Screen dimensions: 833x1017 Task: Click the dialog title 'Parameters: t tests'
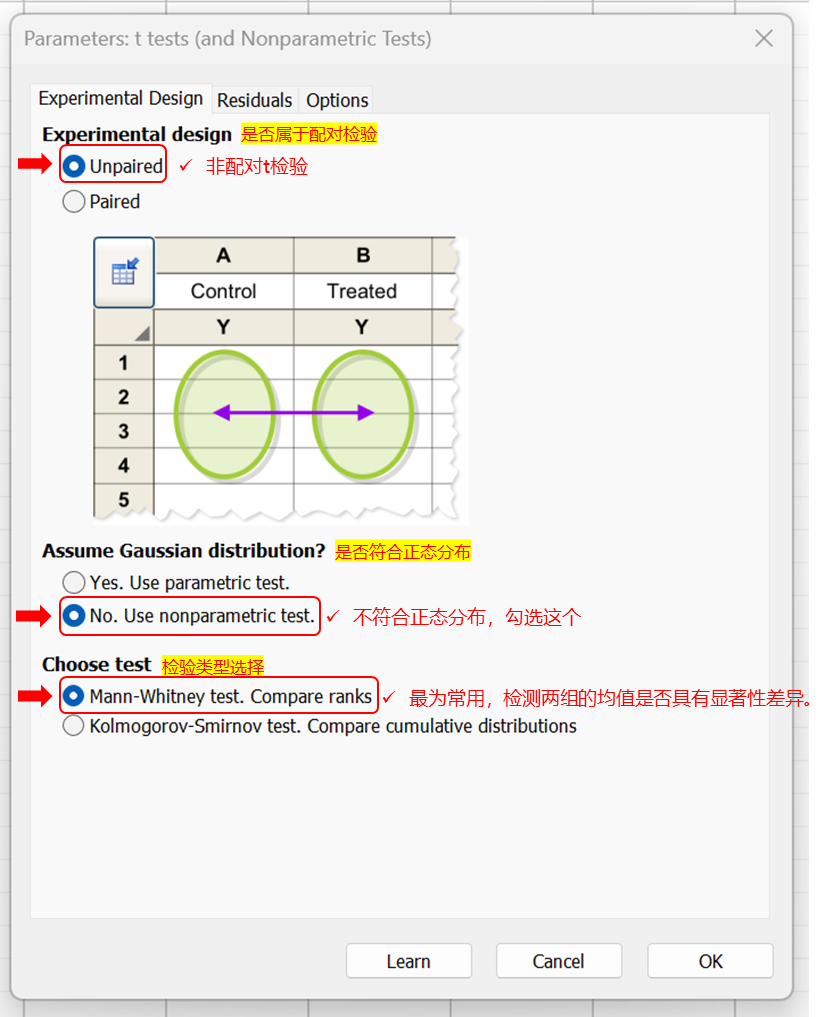click(228, 39)
